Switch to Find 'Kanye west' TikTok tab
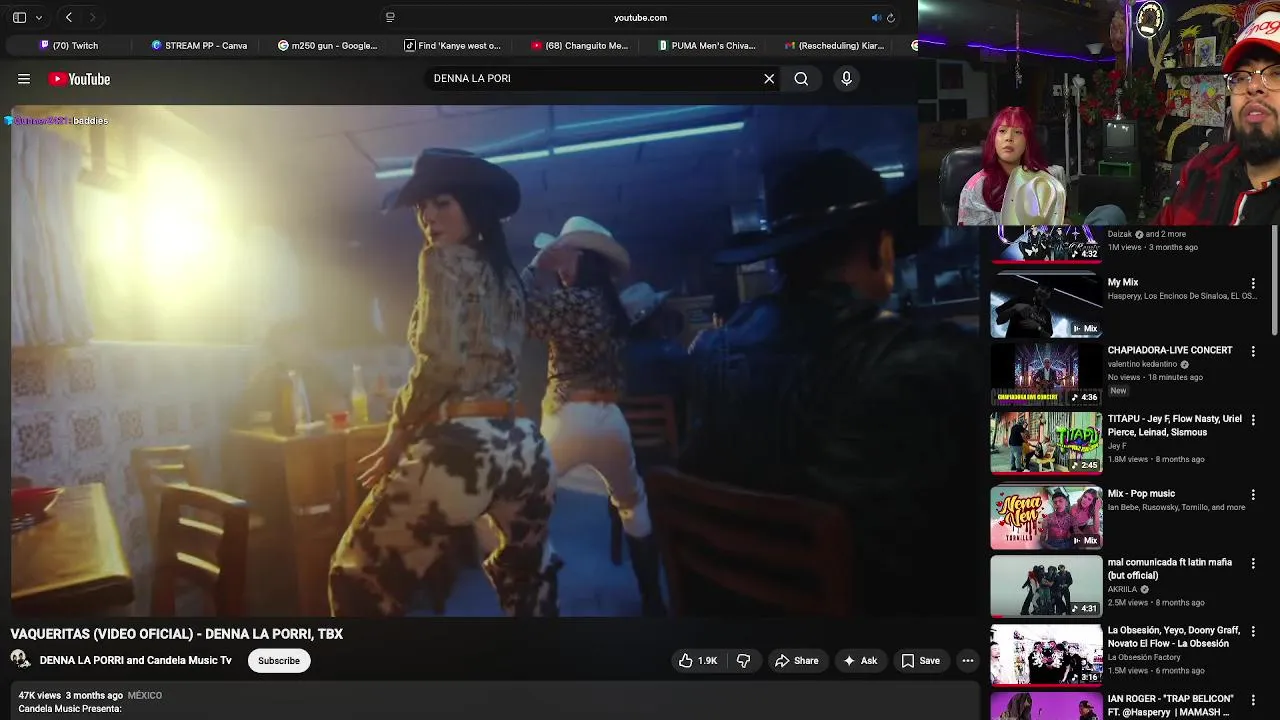This screenshot has width=1280, height=720. (452, 45)
